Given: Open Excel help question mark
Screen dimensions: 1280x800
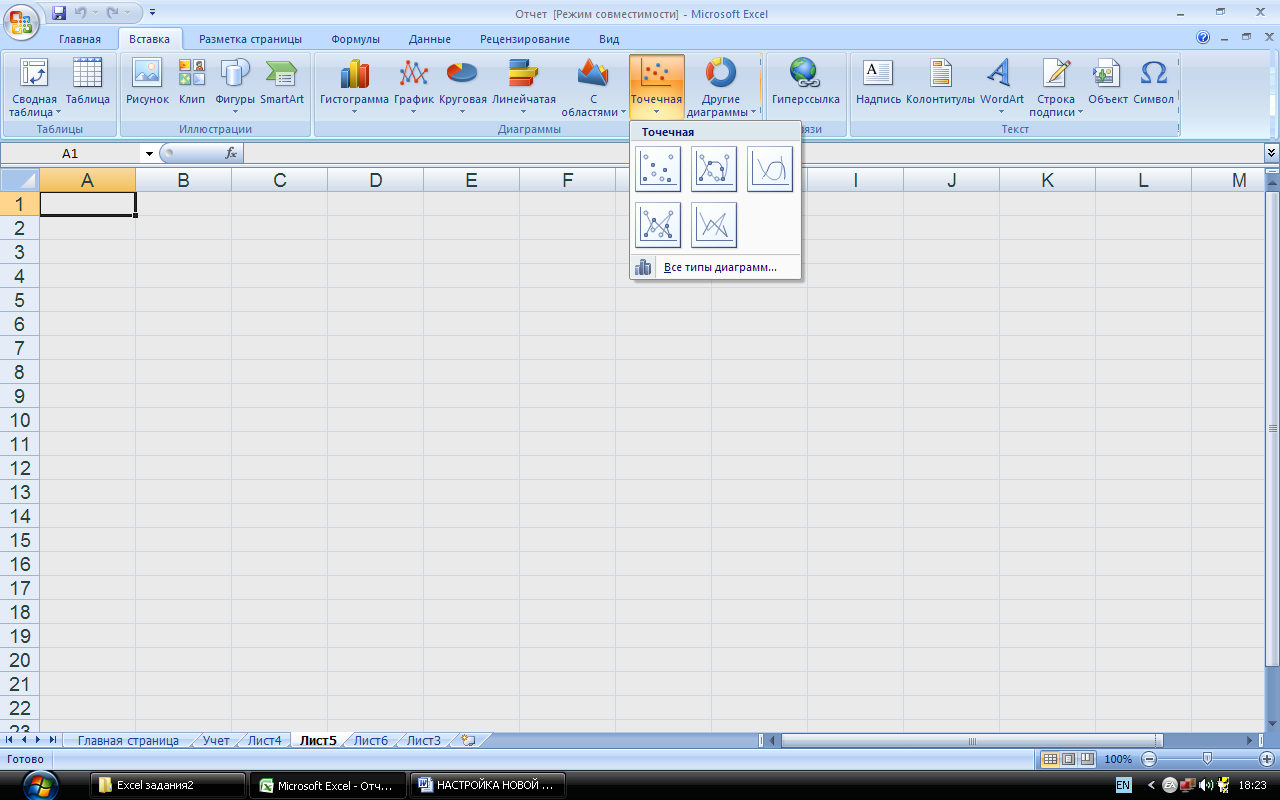Looking at the screenshot, I should [x=1203, y=37].
